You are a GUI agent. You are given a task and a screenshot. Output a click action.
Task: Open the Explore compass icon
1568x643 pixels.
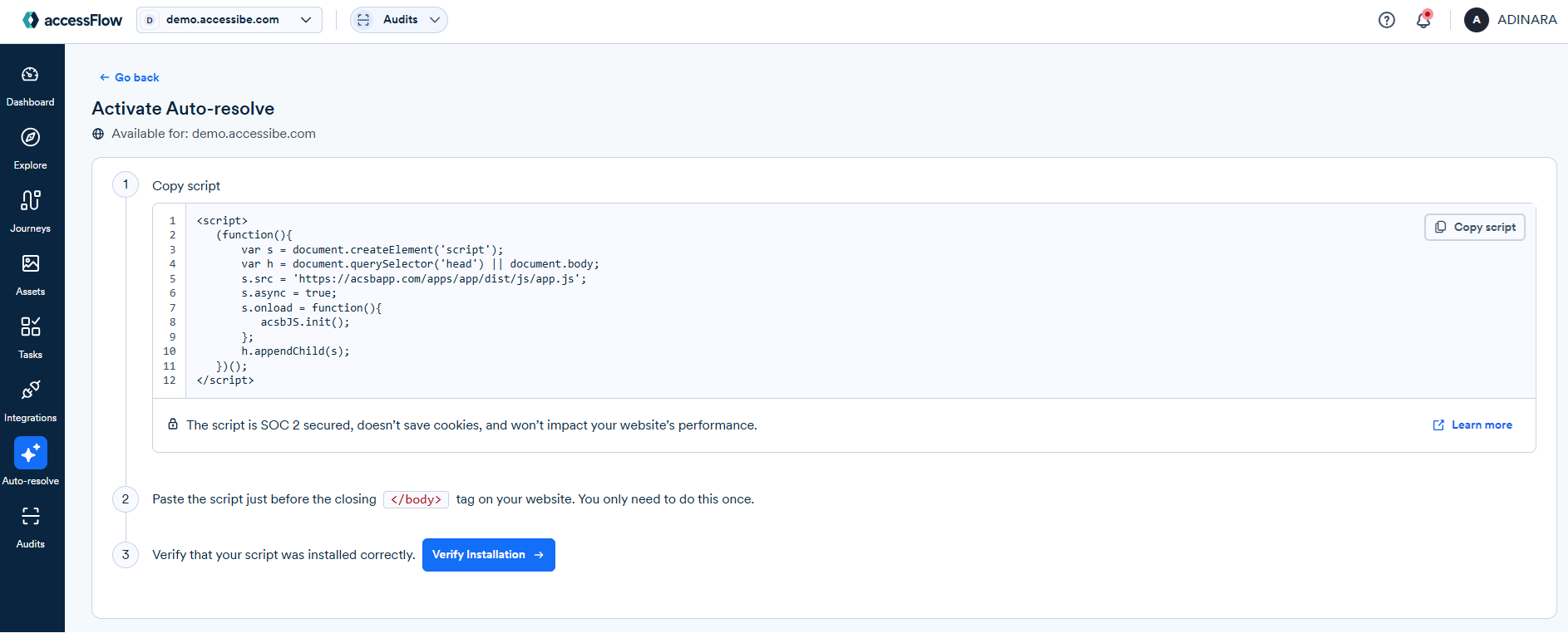pos(31,139)
